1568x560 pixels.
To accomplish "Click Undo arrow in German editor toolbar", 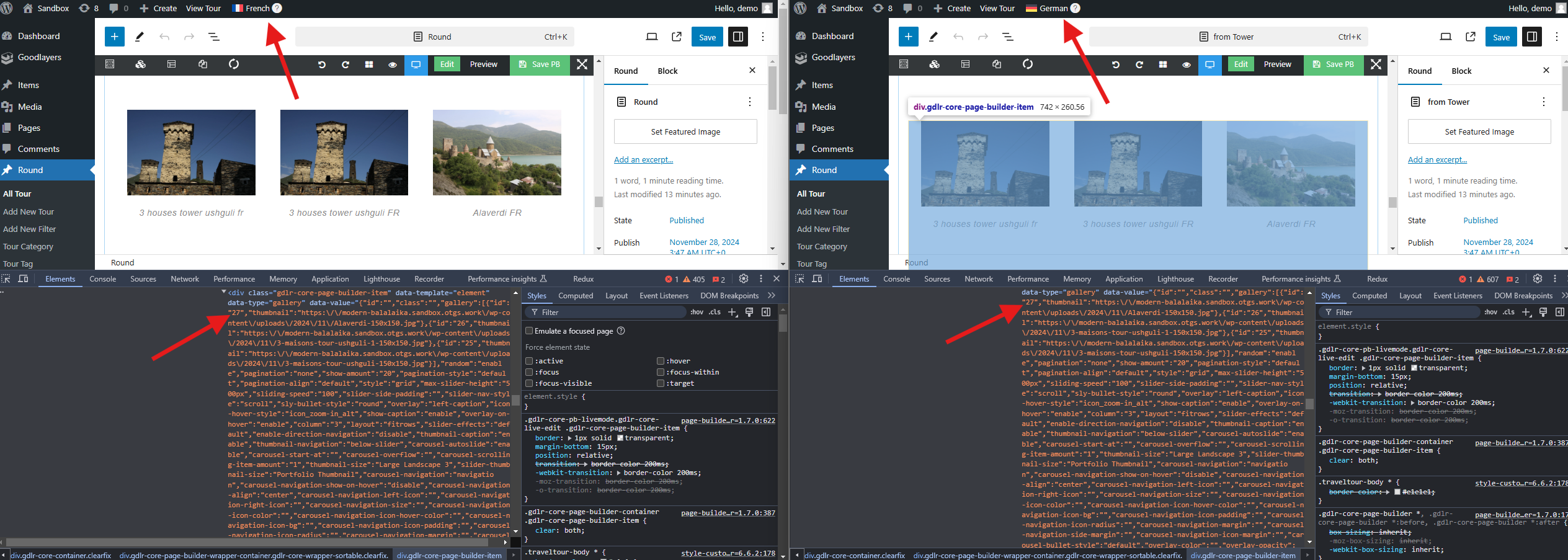I will (958, 37).
